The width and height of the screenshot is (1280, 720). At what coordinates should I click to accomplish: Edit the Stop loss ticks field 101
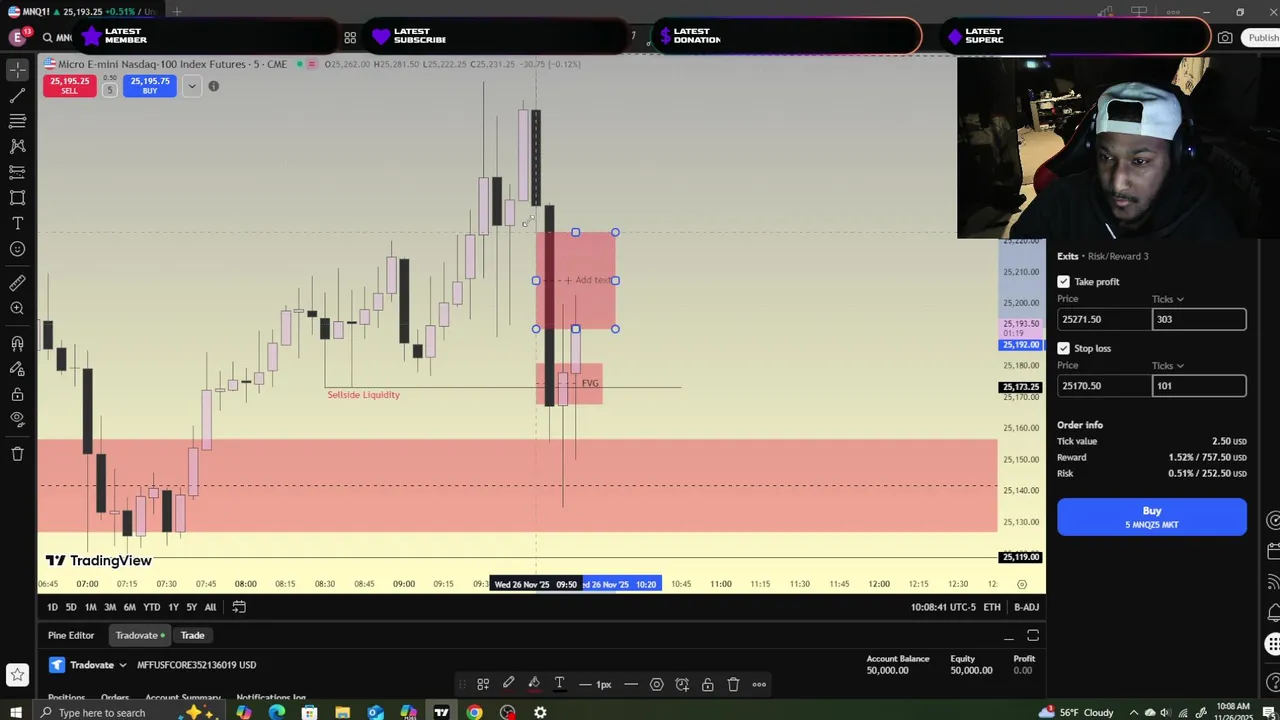point(1199,386)
